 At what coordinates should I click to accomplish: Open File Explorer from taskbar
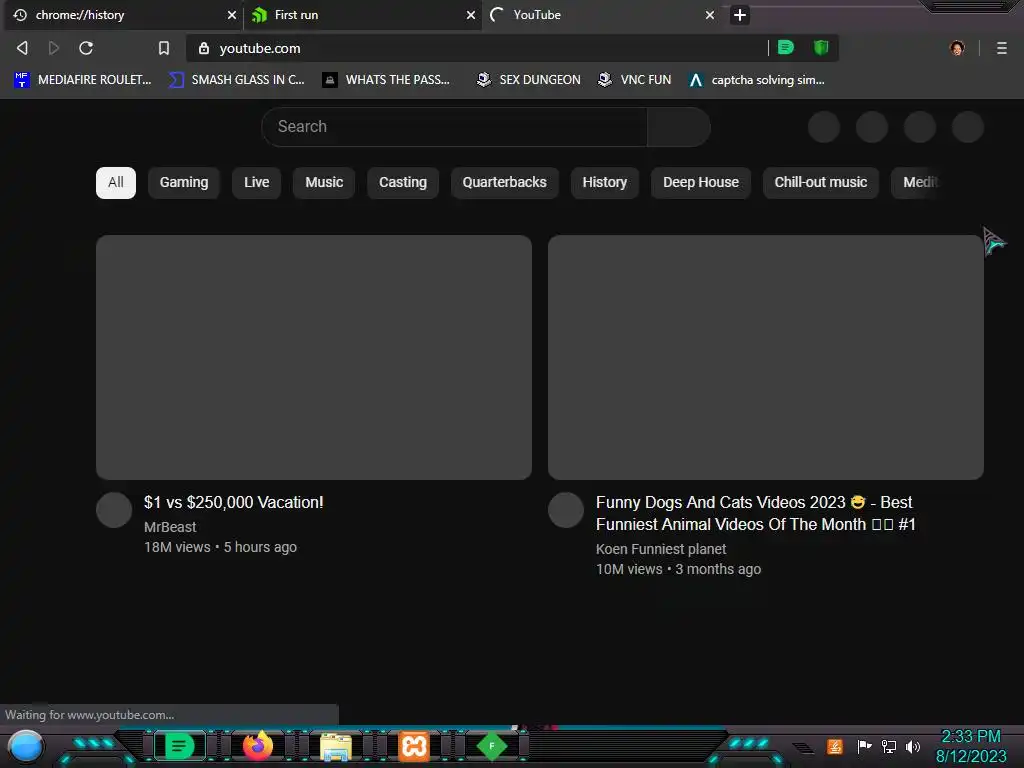pyautogui.click(x=336, y=747)
